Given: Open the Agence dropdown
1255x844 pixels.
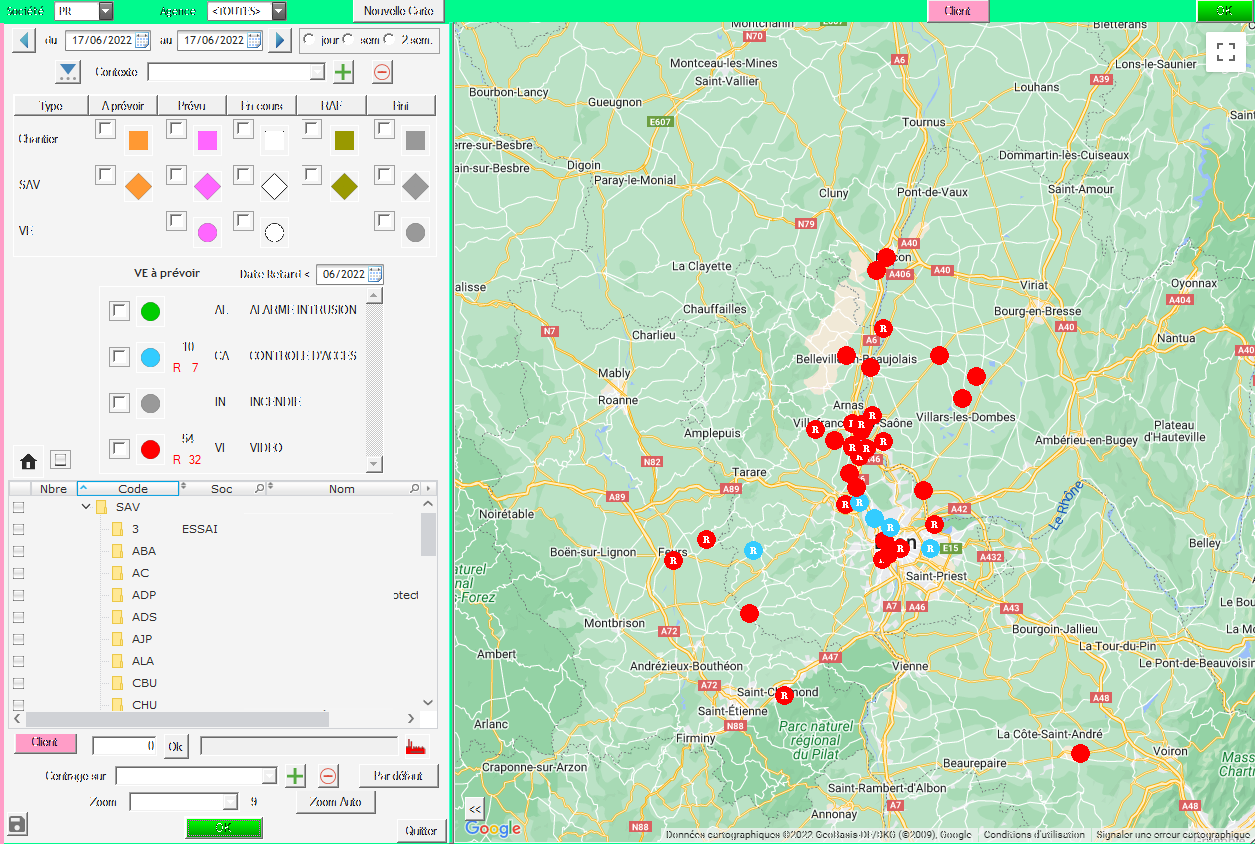Looking at the screenshot, I should [x=279, y=11].
